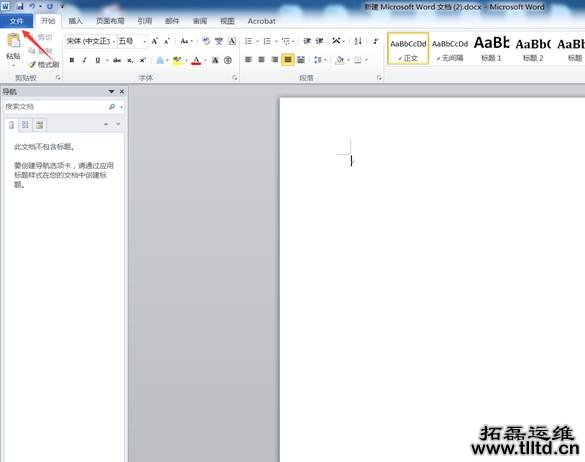Screen dimensions: 585x462
Task: Click the Text Effects (glowing A) icon
Action: click(x=160, y=60)
